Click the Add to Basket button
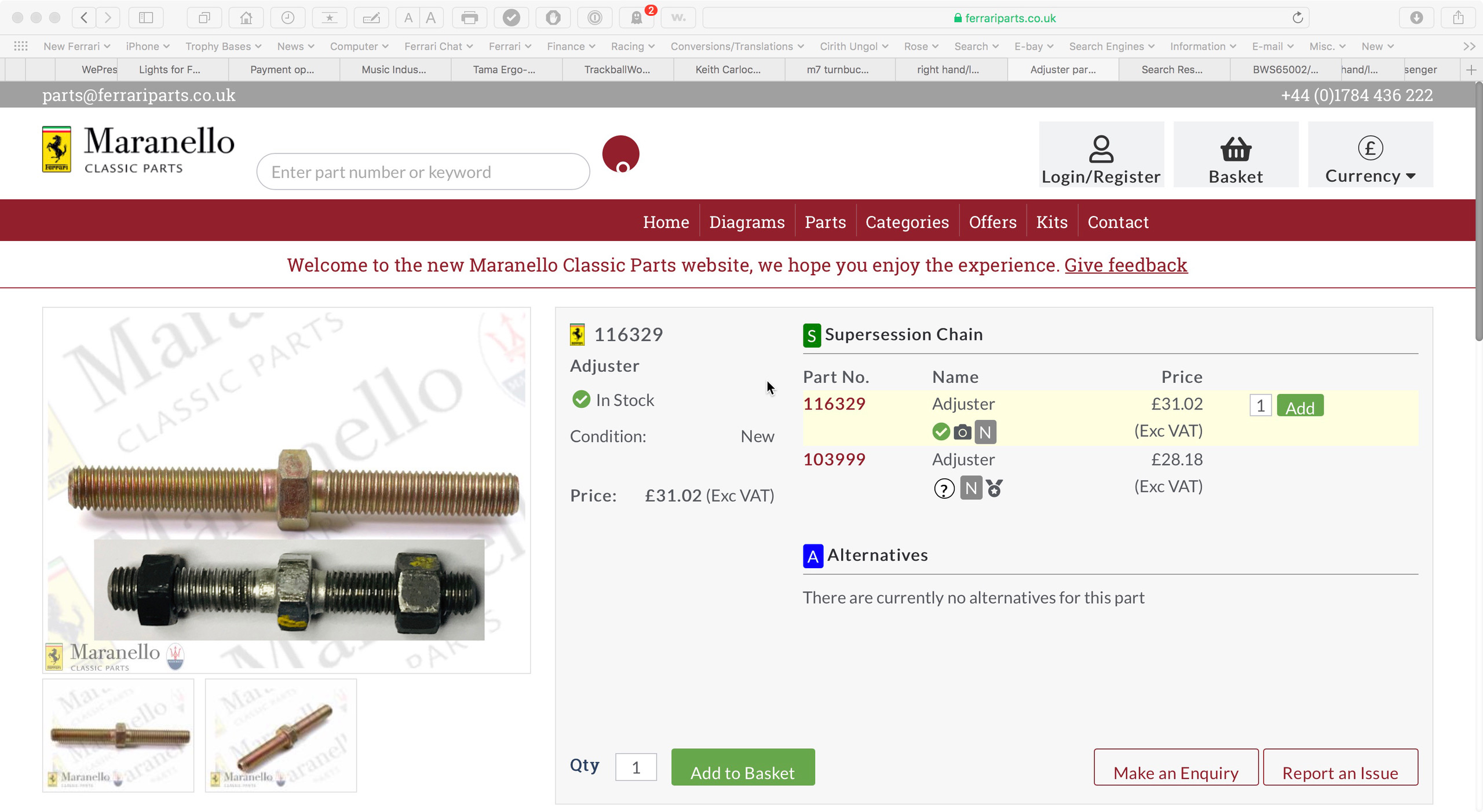1483x812 pixels. click(743, 767)
